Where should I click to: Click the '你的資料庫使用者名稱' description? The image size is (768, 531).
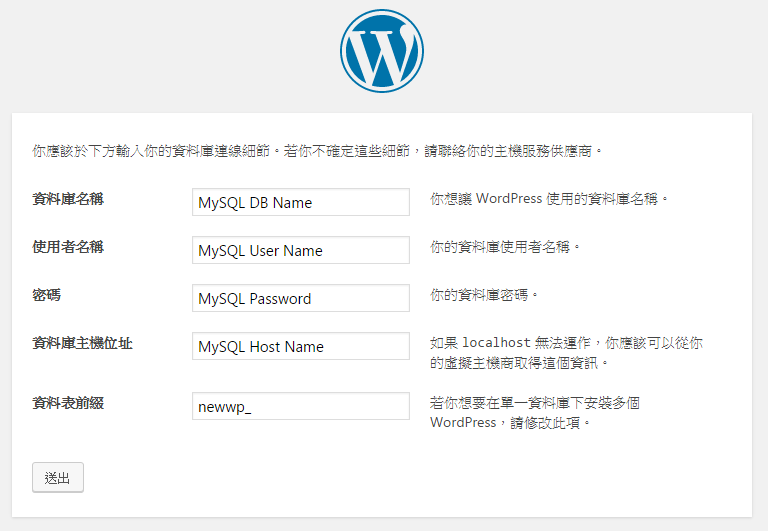point(505,247)
